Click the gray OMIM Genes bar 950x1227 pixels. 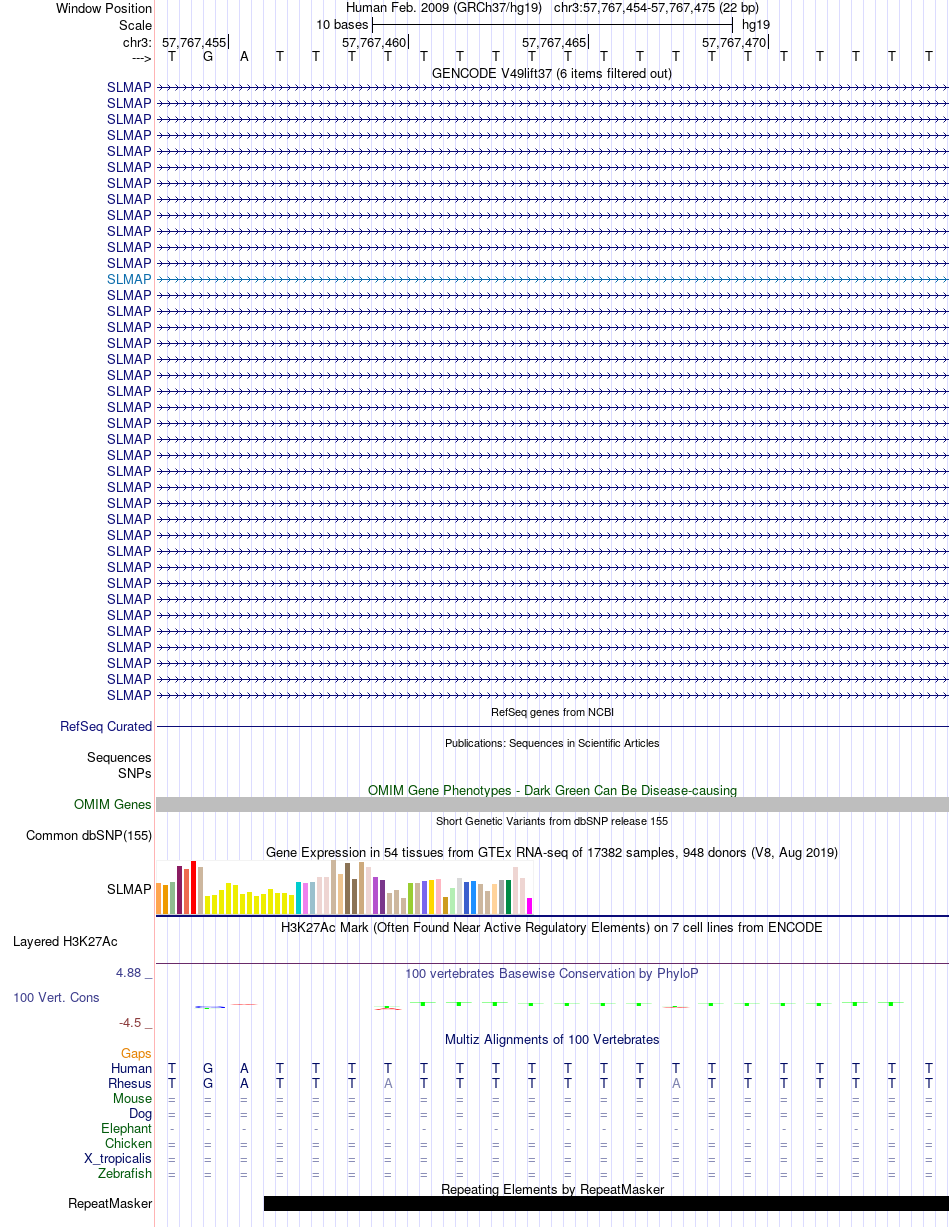(x=552, y=804)
